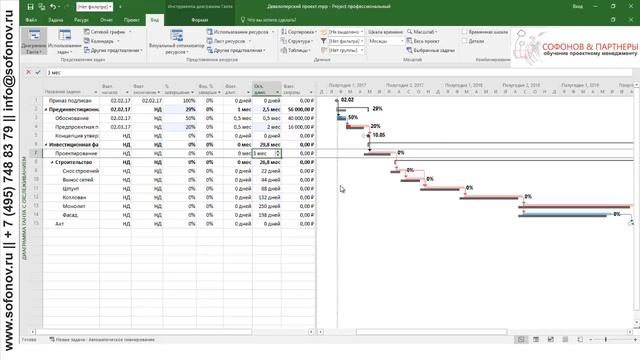Select the task 'Фасад'
Image resolution: width=640 pixels, height=360 pixels.
[70, 215]
